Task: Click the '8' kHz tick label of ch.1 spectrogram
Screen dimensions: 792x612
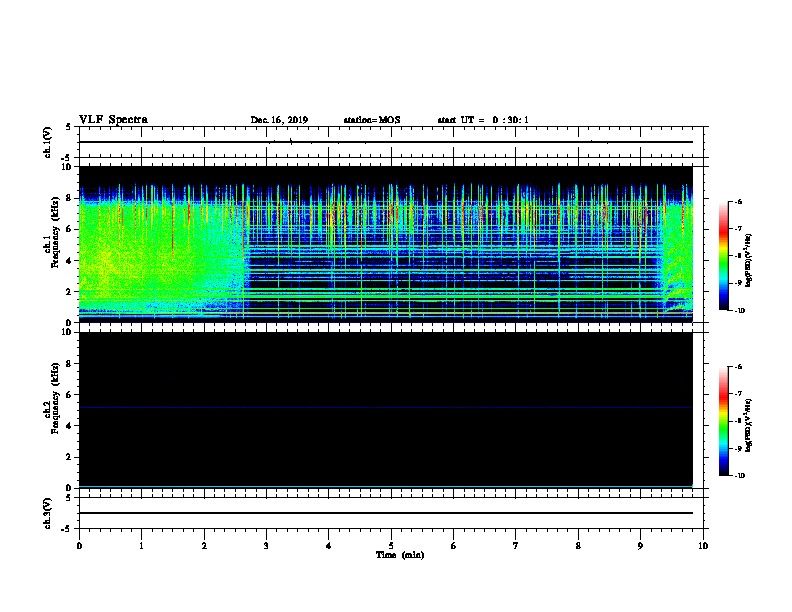Action: pos(70,198)
